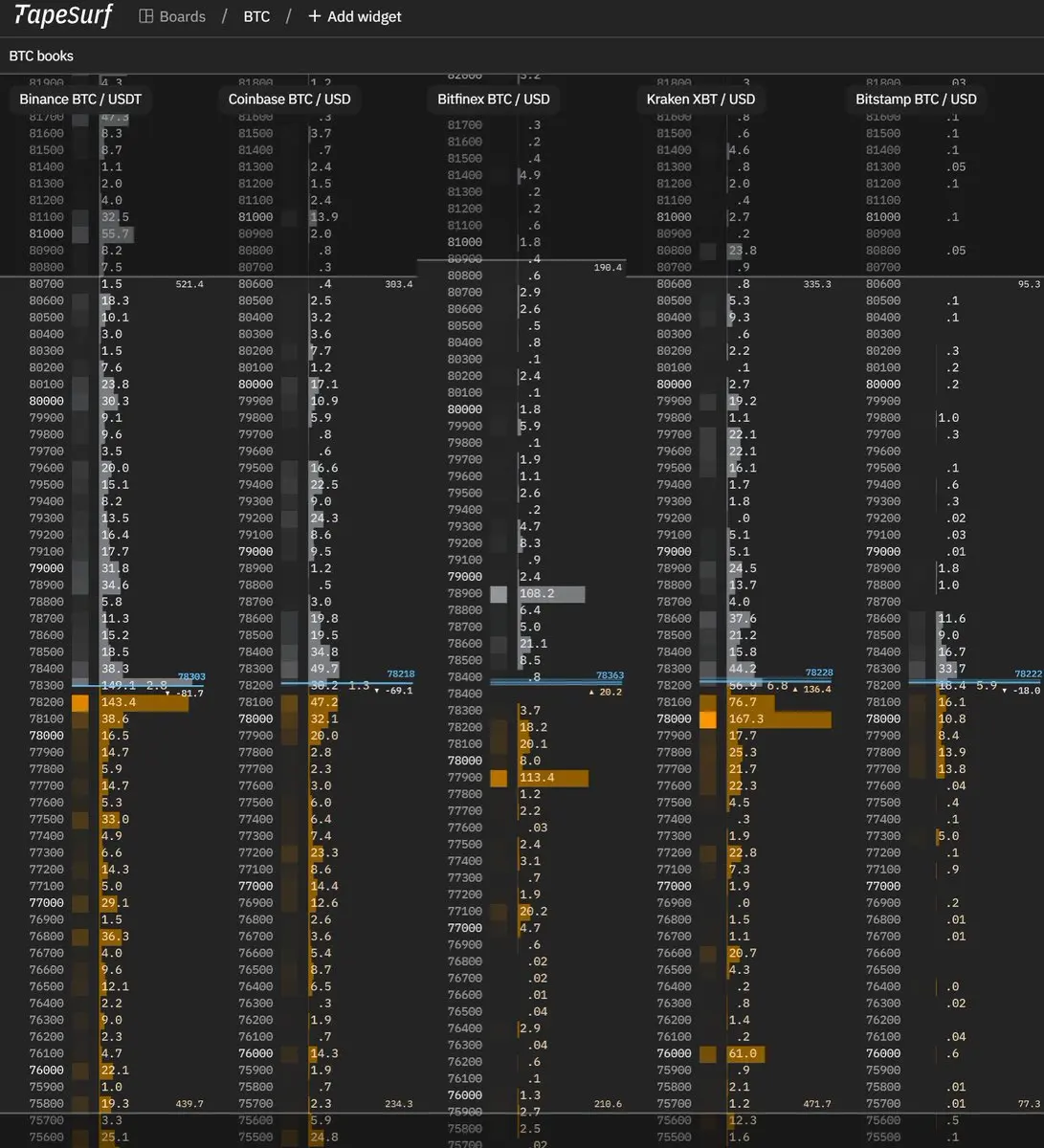Click Coinbase ask size 24.3
The width and height of the screenshot is (1044, 1148).
point(324,518)
